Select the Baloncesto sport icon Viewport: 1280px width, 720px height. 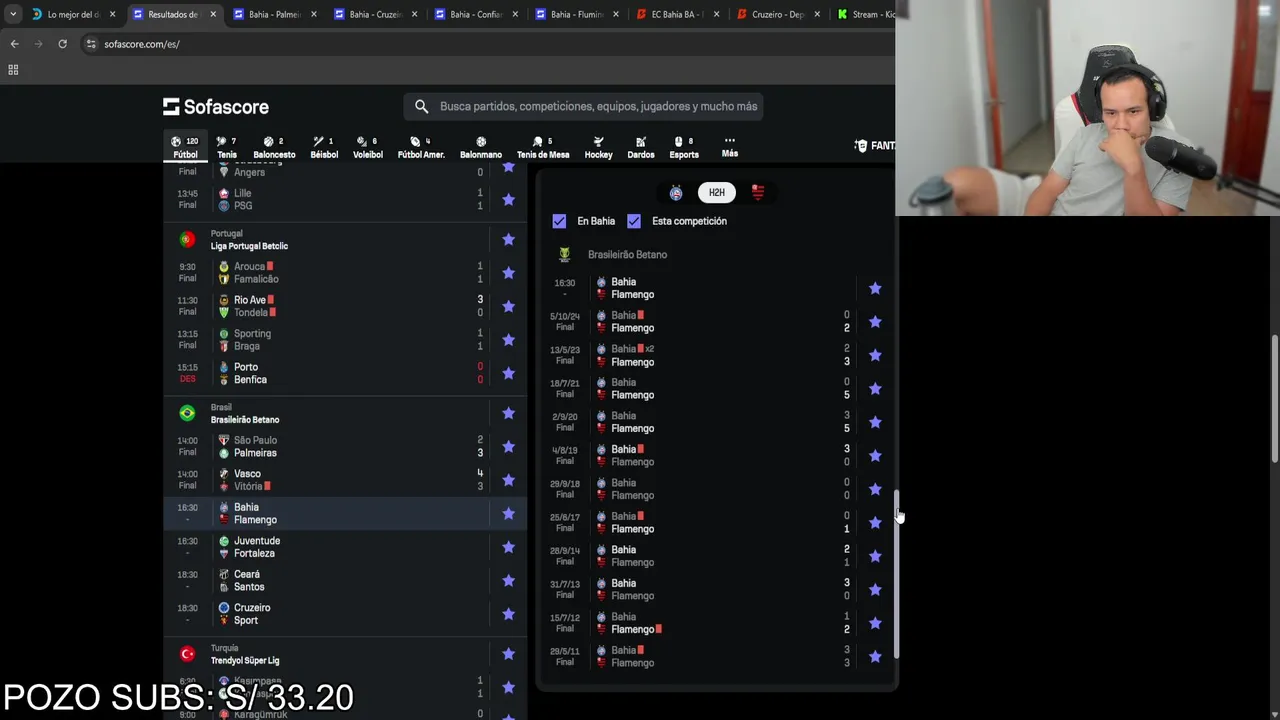tap(274, 147)
